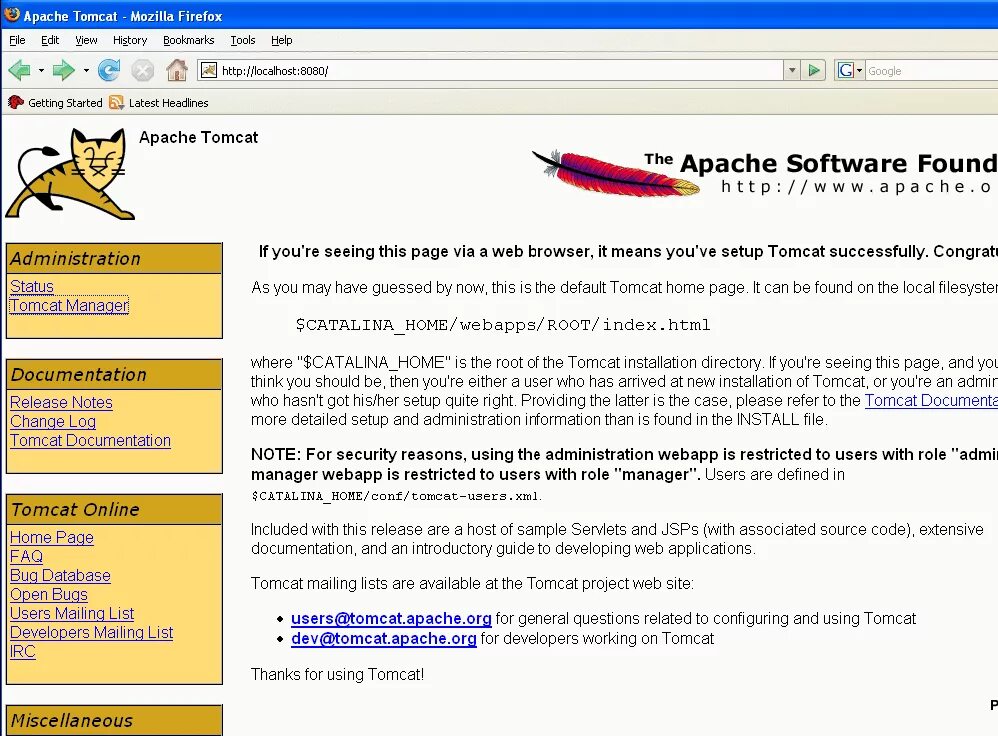Click the dev@tomcat.apache.org email link
The height and width of the screenshot is (736, 998).
pyautogui.click(x=384, y=639)
